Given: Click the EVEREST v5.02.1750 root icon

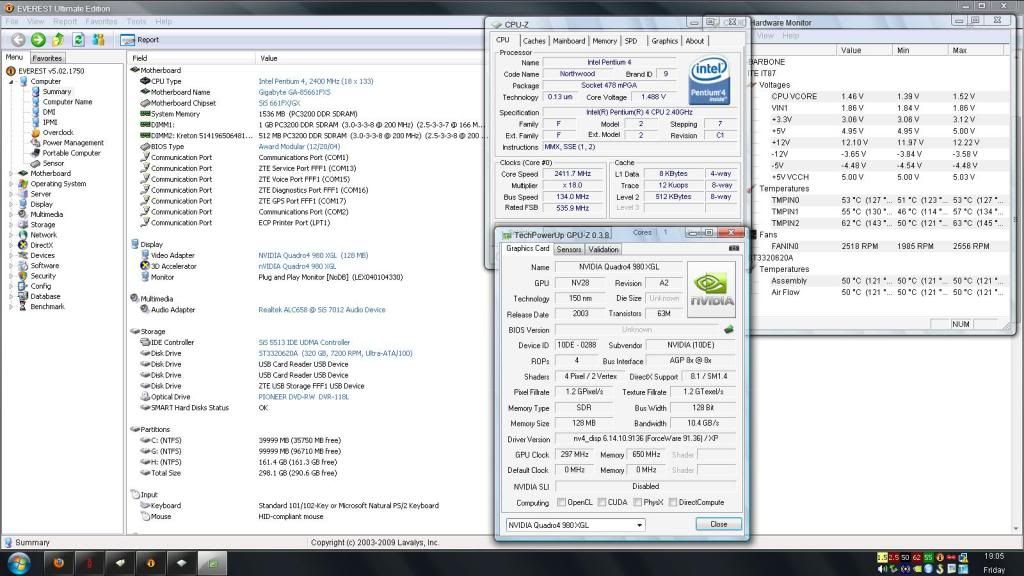Looking at the screenshot, I should coord(11,71).
